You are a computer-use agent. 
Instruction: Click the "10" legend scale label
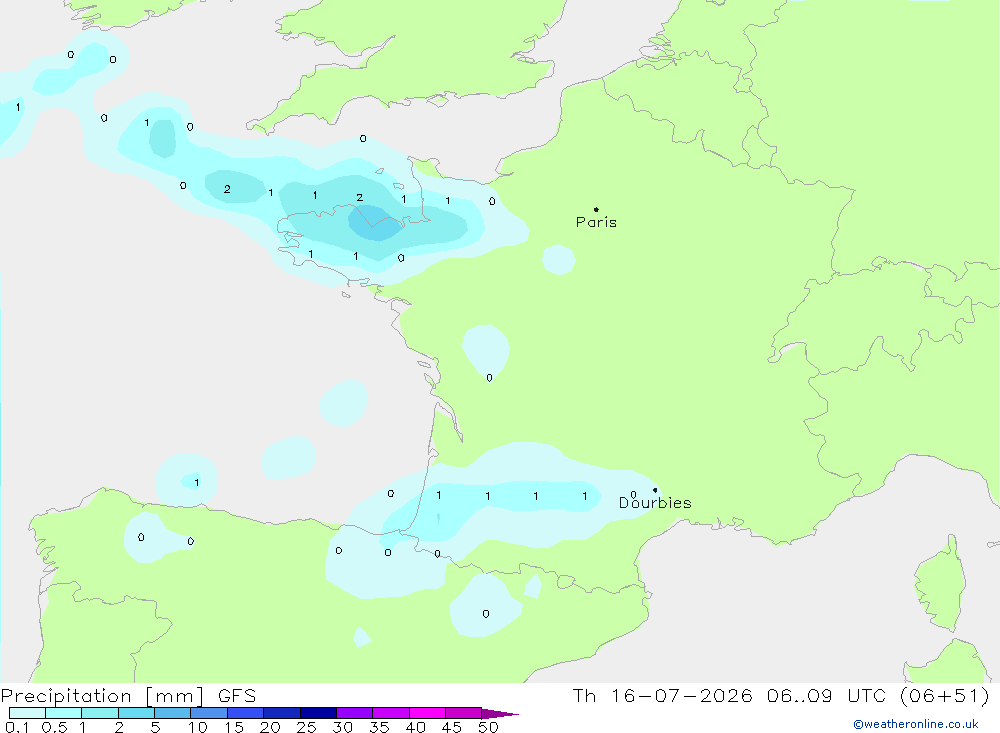[x=198, y=727]
